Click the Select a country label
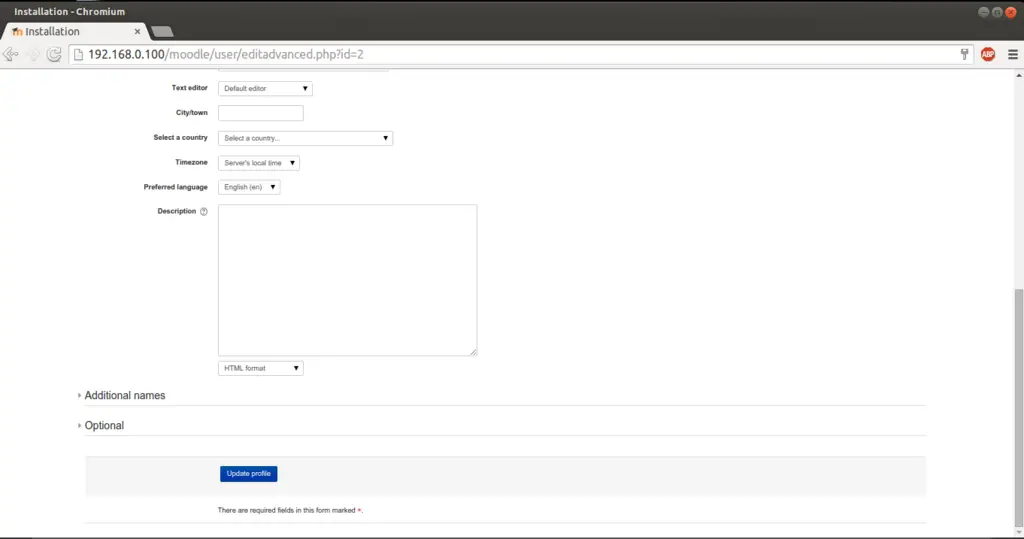Image resolution: width=1024 pixels, height=539 pixels. pos(180,137)
